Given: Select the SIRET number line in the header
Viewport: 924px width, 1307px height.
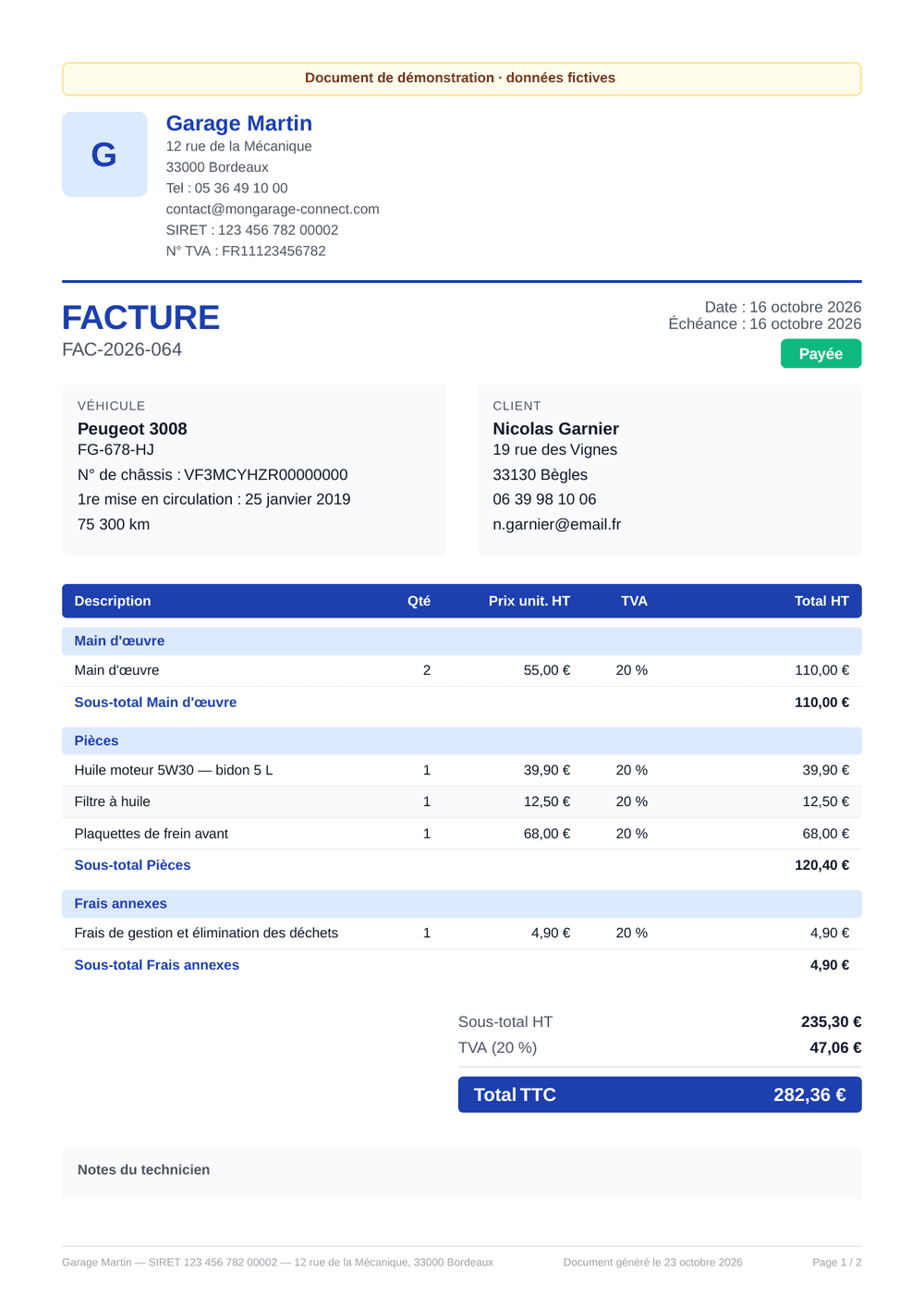Looking at the screenshot, I should (x=252, y=230).
